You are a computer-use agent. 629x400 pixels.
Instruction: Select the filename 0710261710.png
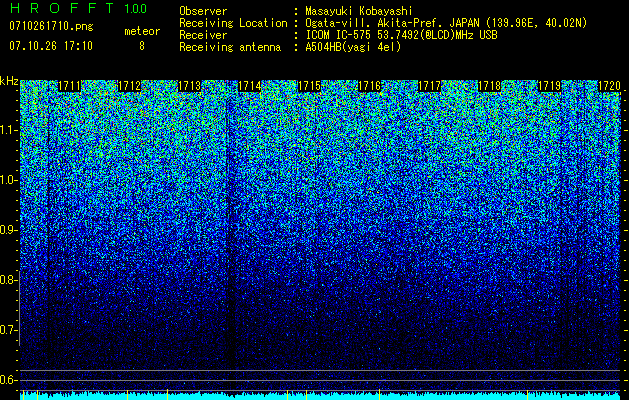point(51,26)
